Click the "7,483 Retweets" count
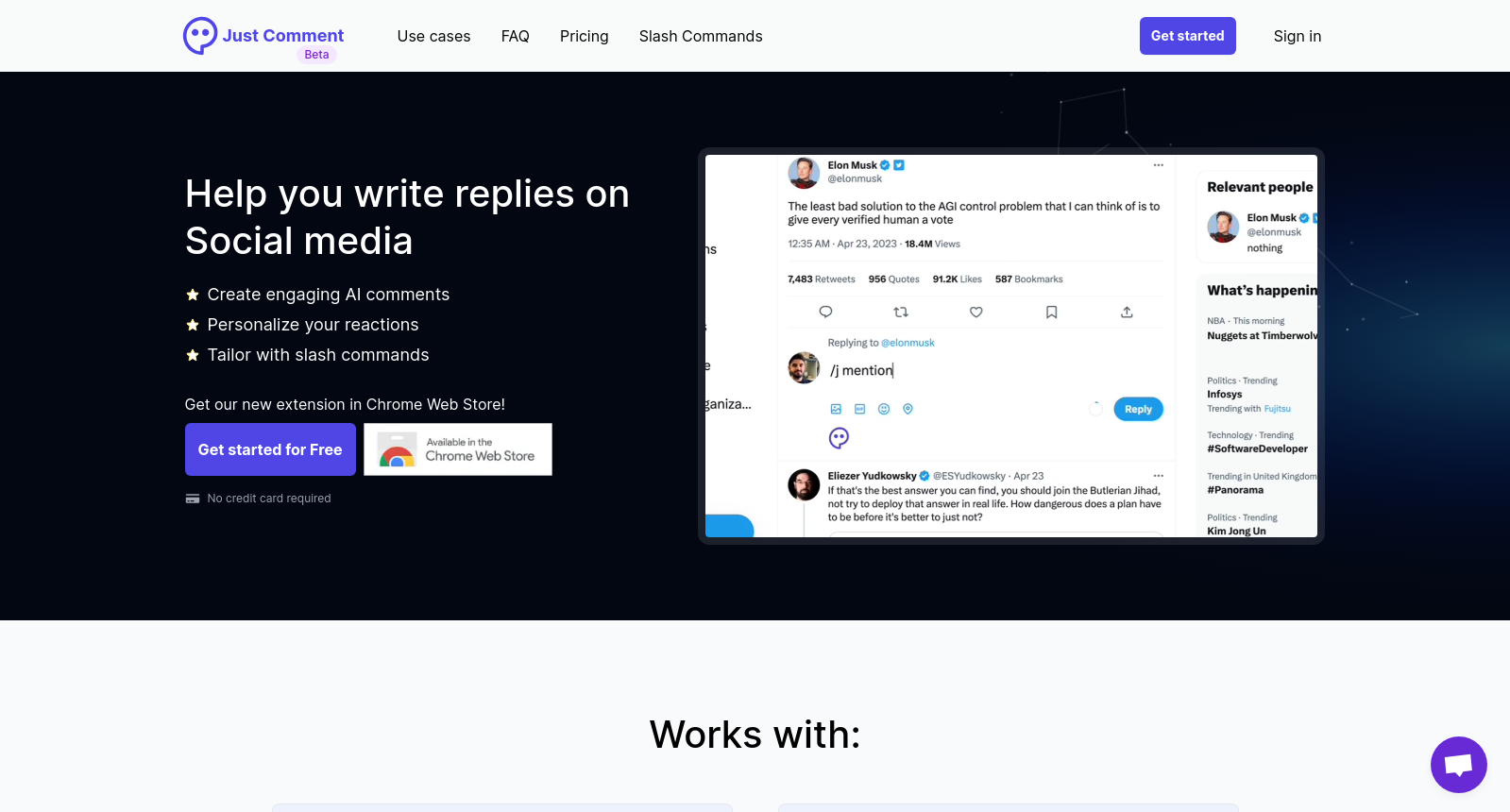This screenshot has height=812, width=1510. click(822, 279)
